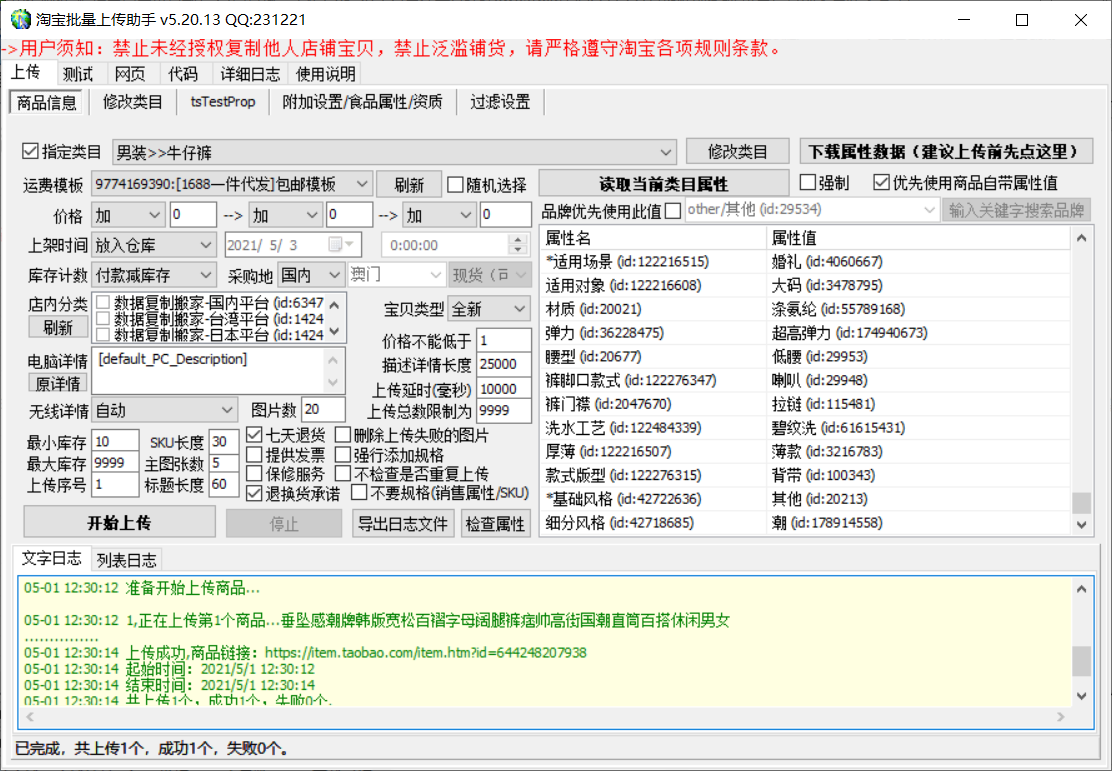Screen dimensions: 1112x771
Task: Open the 无线详情 自动 dropdown
Action: 164,410
